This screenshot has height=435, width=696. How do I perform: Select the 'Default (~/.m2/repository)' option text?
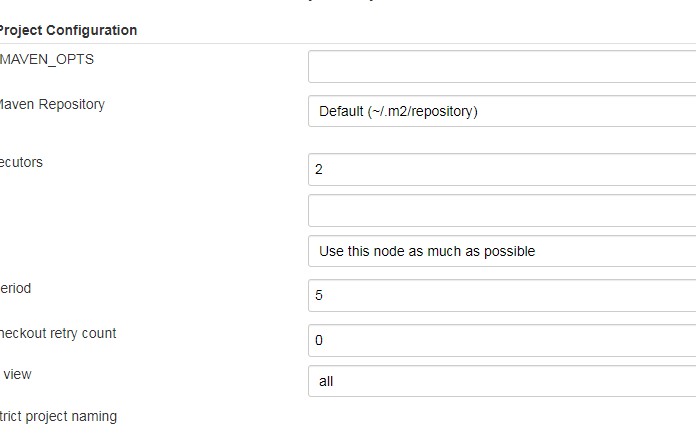pyautogui.click(x=398, y=111)
